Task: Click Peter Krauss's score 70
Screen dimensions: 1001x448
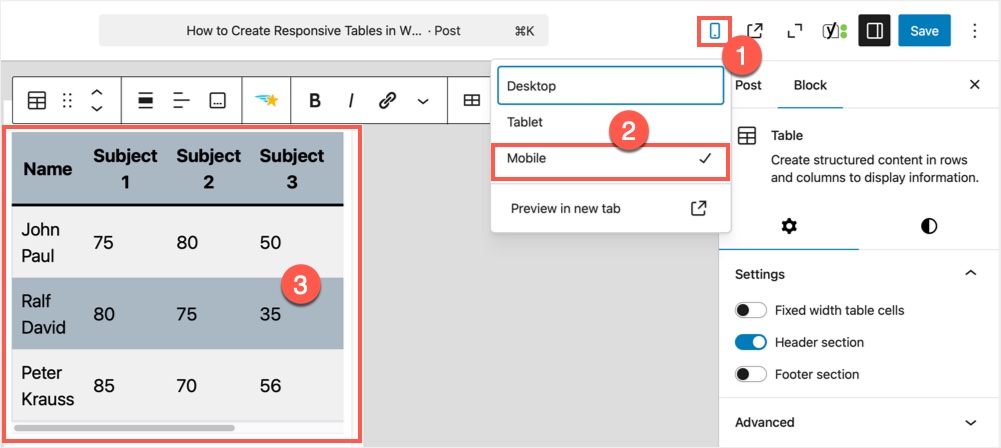Action: [x=187, y=385]
